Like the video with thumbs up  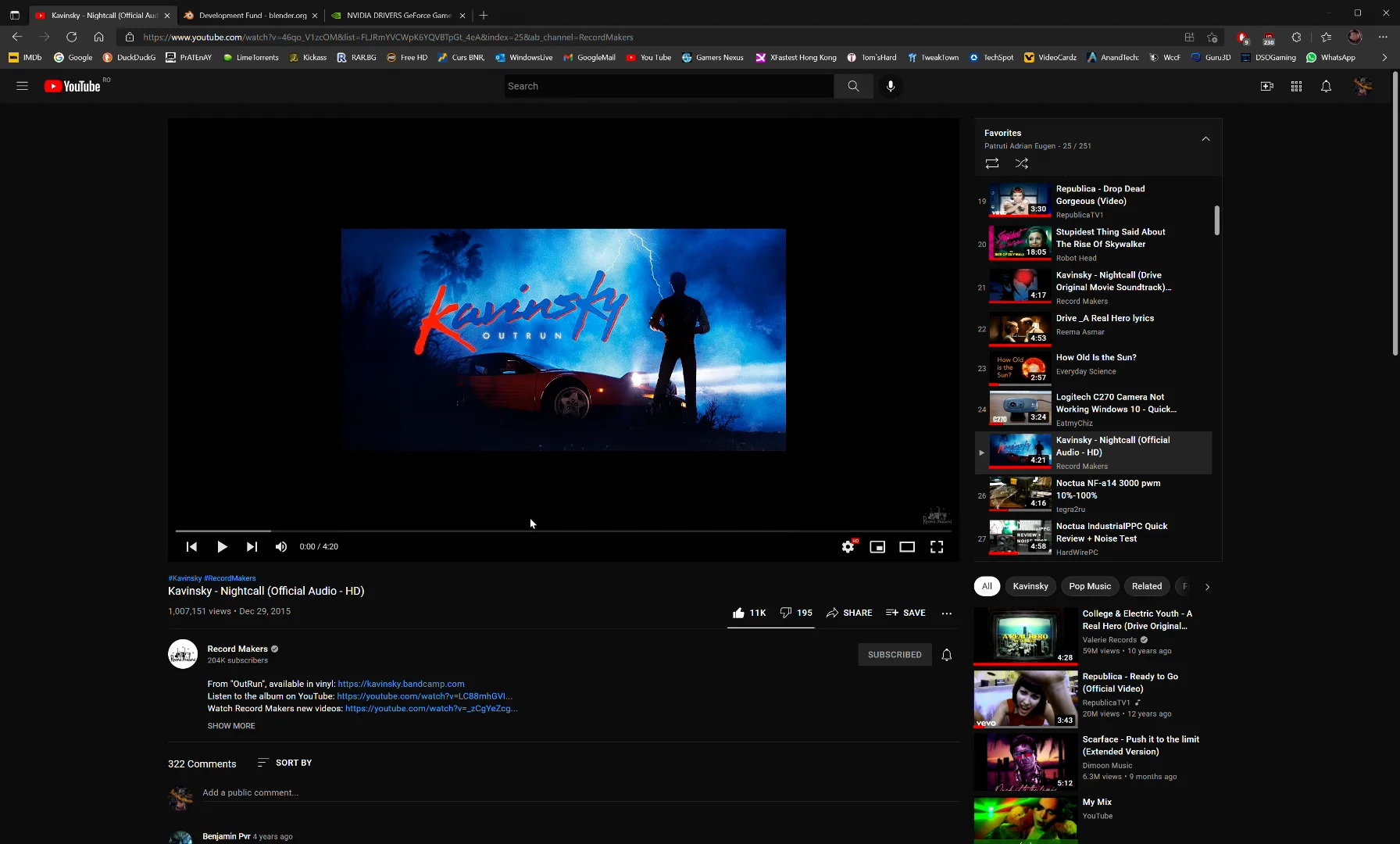748,613
